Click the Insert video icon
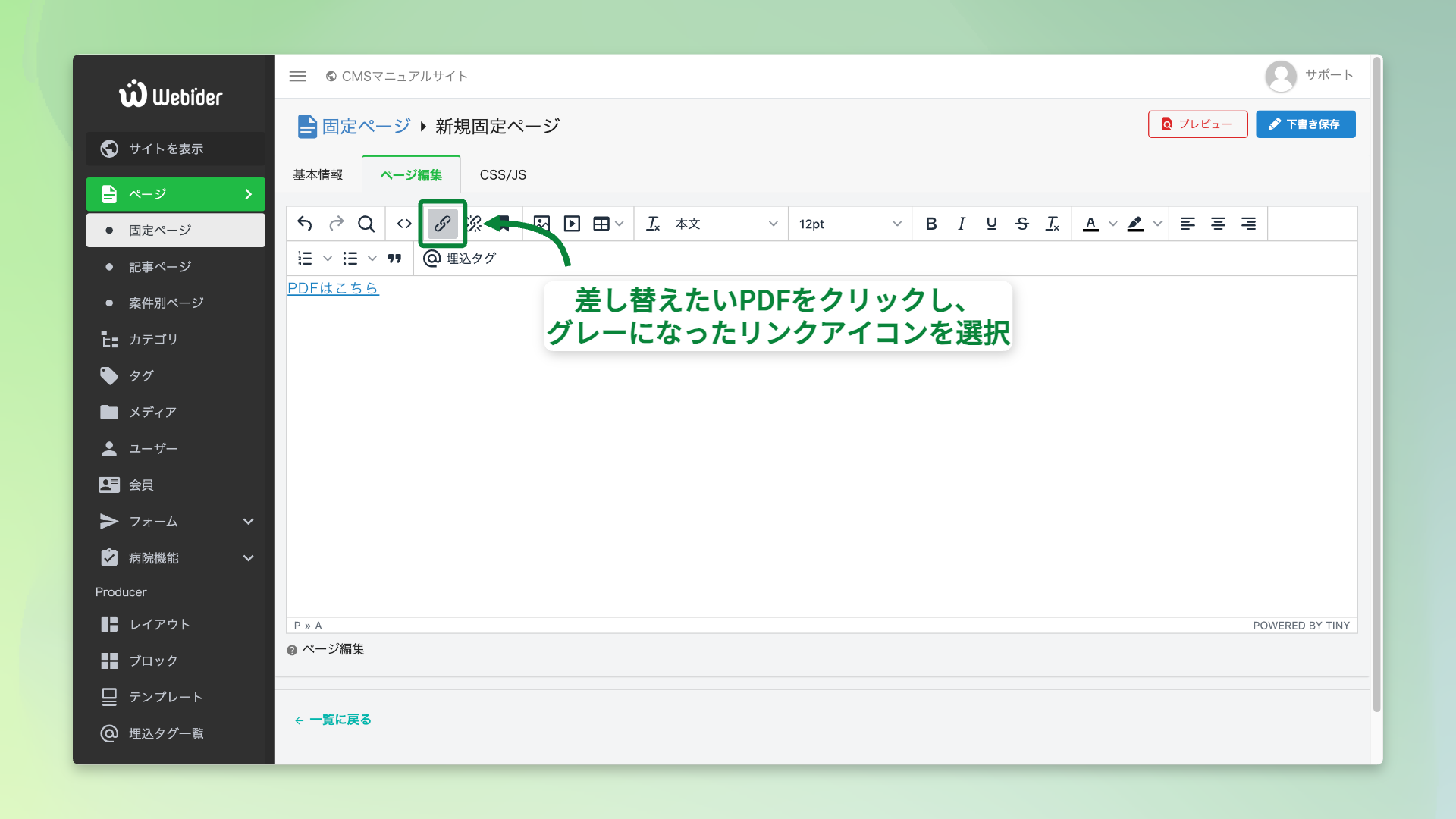This screenshot has width=1456, height=819. tap(572, 224)
